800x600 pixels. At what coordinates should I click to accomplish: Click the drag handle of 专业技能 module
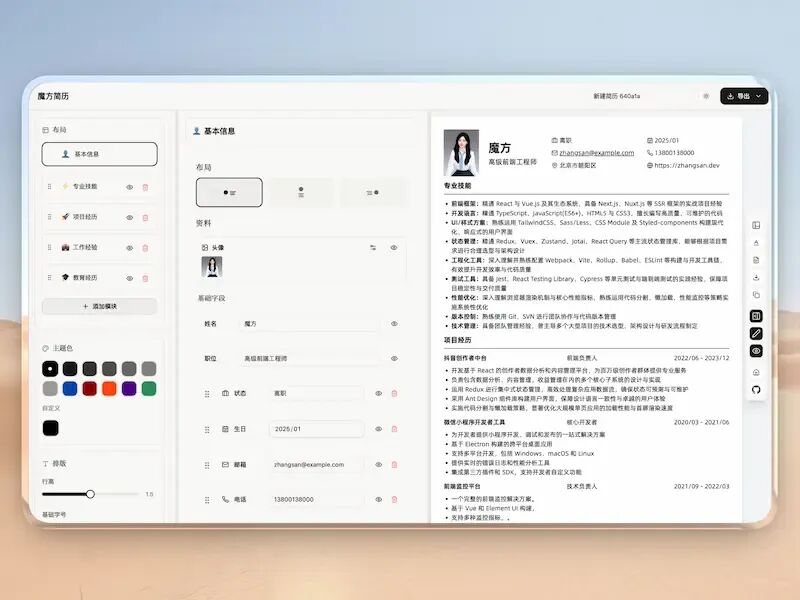[x=49, y=187]
